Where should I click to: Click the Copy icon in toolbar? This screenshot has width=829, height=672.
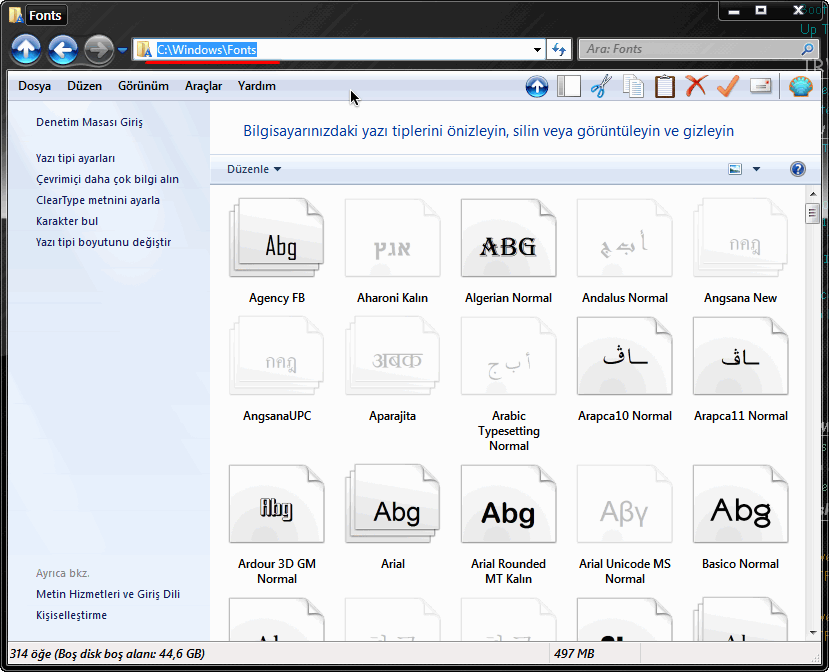[633, 86]
